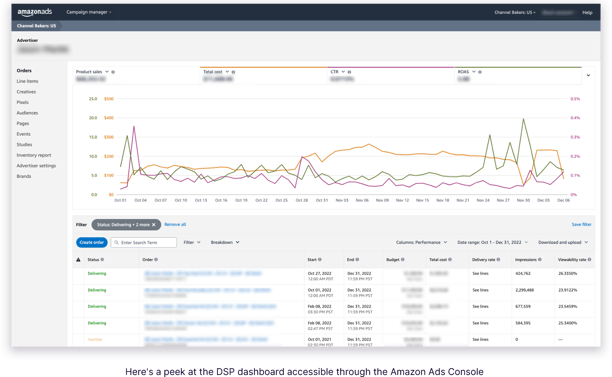Click the Delivery rate column header
The height and width of the screenshot is (377, 612).
click(x=484, y=260)
